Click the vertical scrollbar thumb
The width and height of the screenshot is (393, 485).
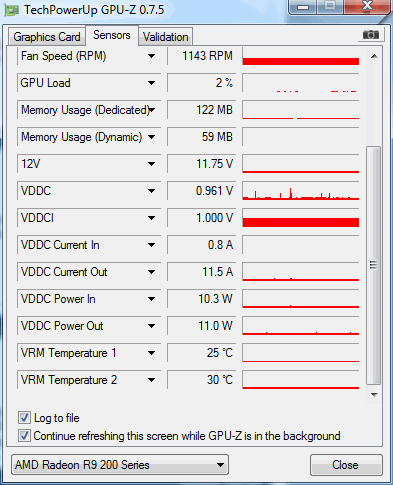[374, 265]
